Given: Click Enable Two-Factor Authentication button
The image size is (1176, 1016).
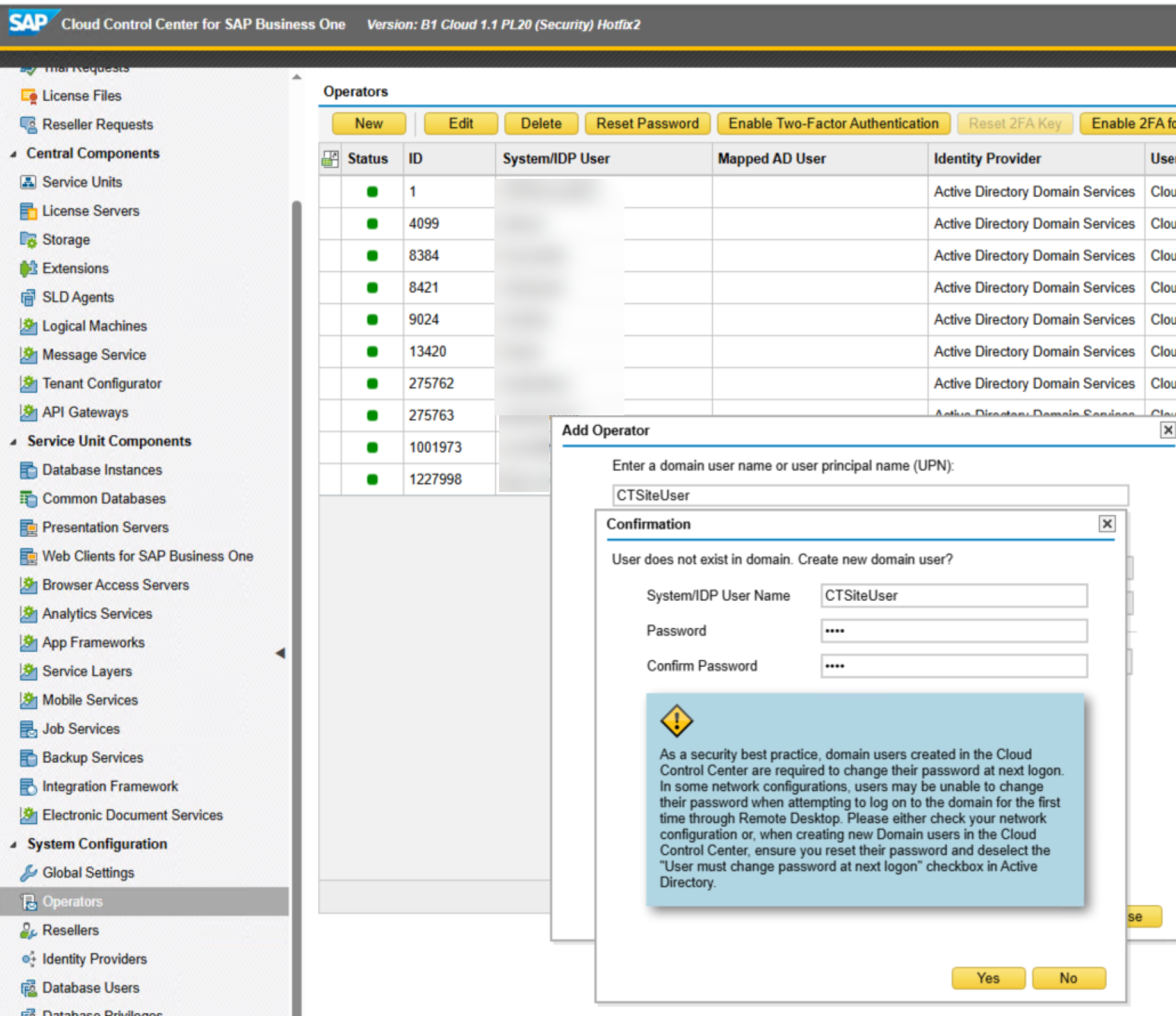Looking at the screenshot, I should 833,123.
